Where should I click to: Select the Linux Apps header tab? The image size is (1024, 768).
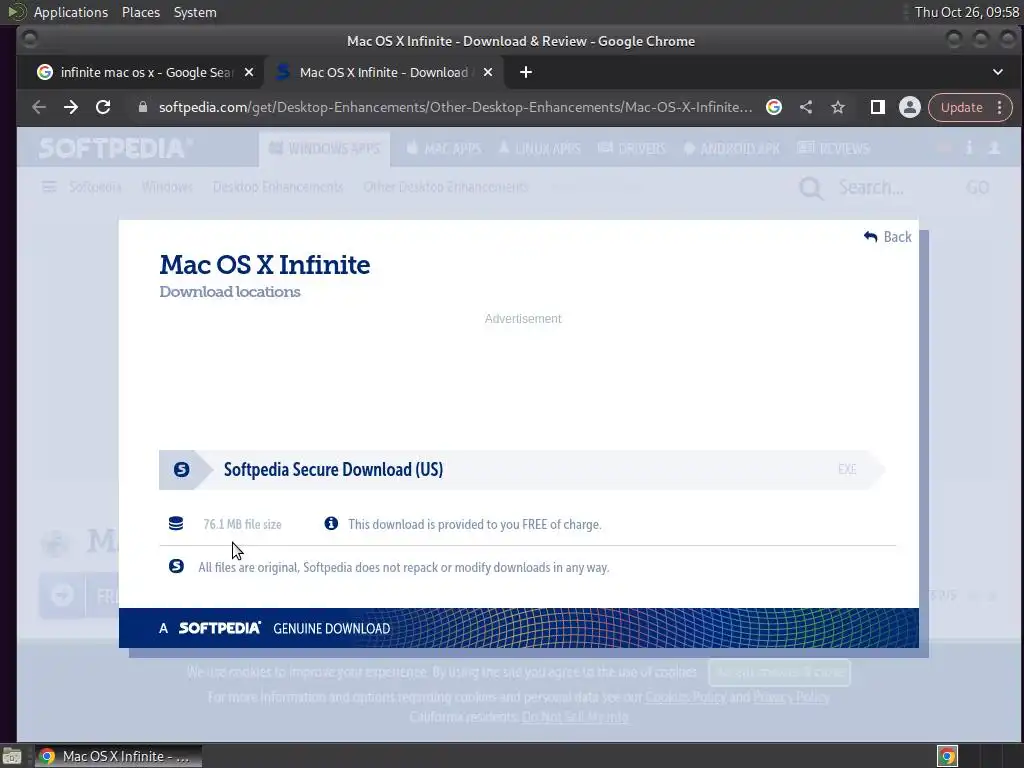point(539,148)
